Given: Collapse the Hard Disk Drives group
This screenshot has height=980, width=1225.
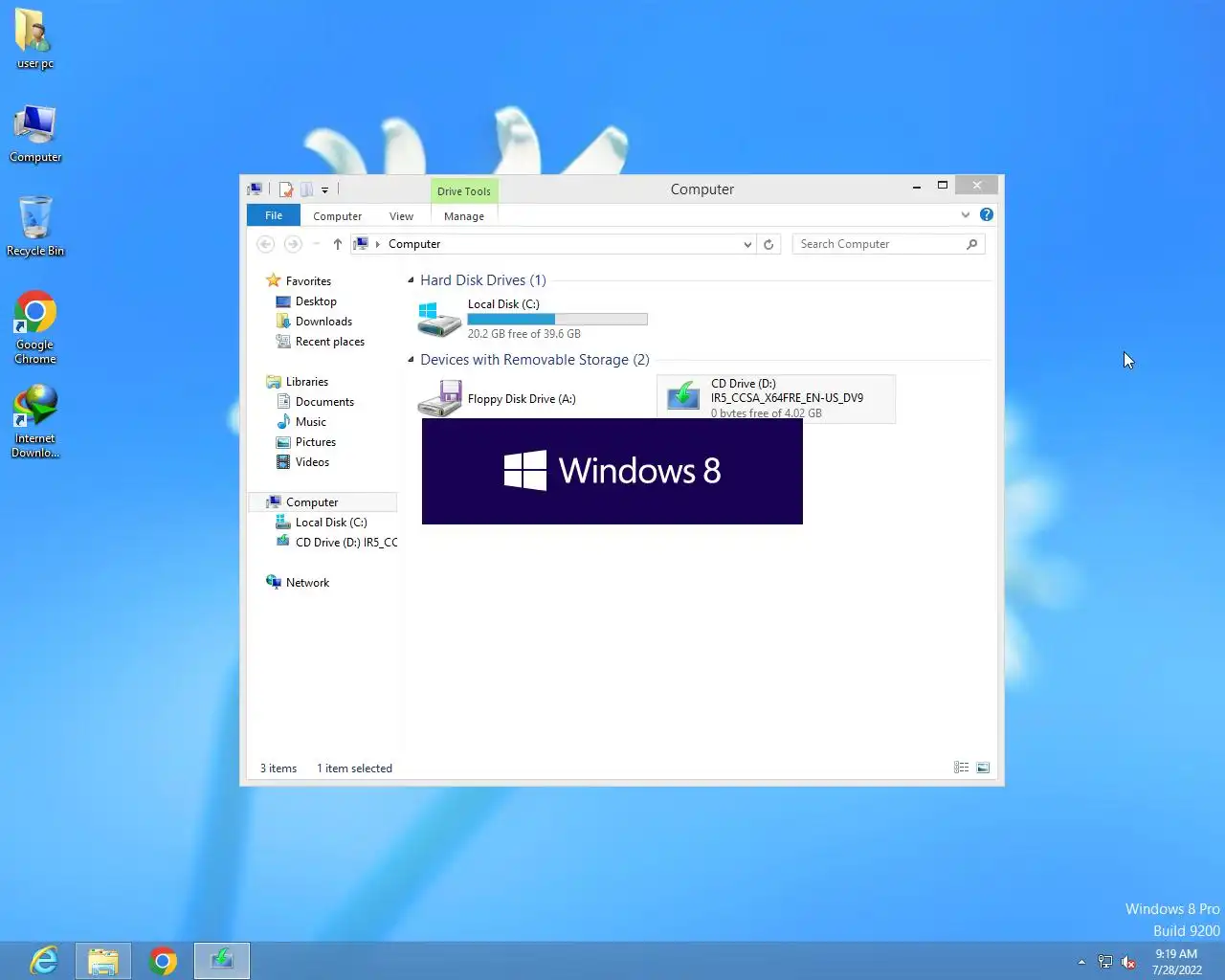Looking at the screenshot, I should coord(411,280).
